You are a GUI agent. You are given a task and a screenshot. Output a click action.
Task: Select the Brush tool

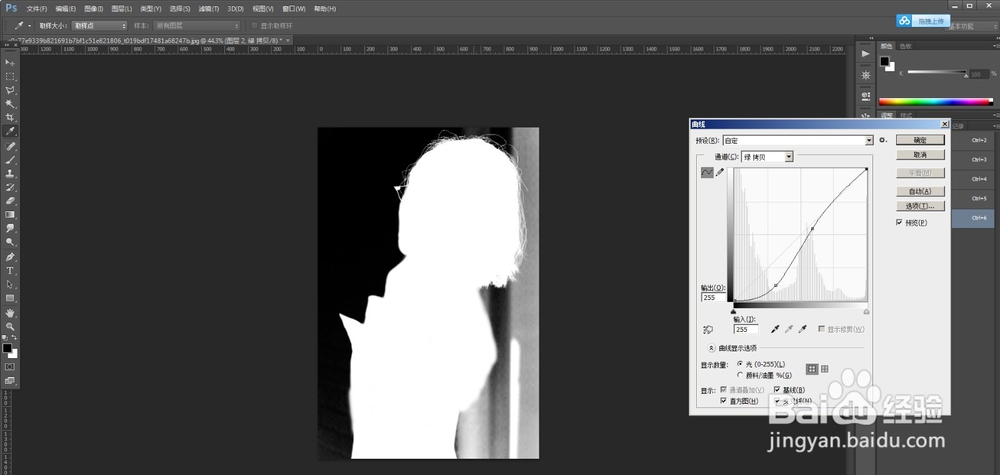10,160
